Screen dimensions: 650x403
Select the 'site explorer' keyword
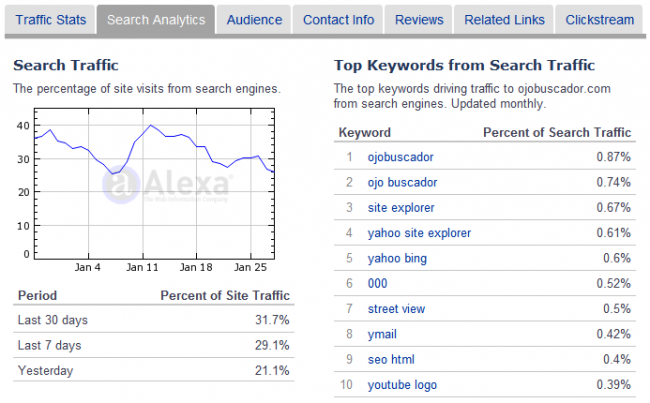tap(401, 208)
